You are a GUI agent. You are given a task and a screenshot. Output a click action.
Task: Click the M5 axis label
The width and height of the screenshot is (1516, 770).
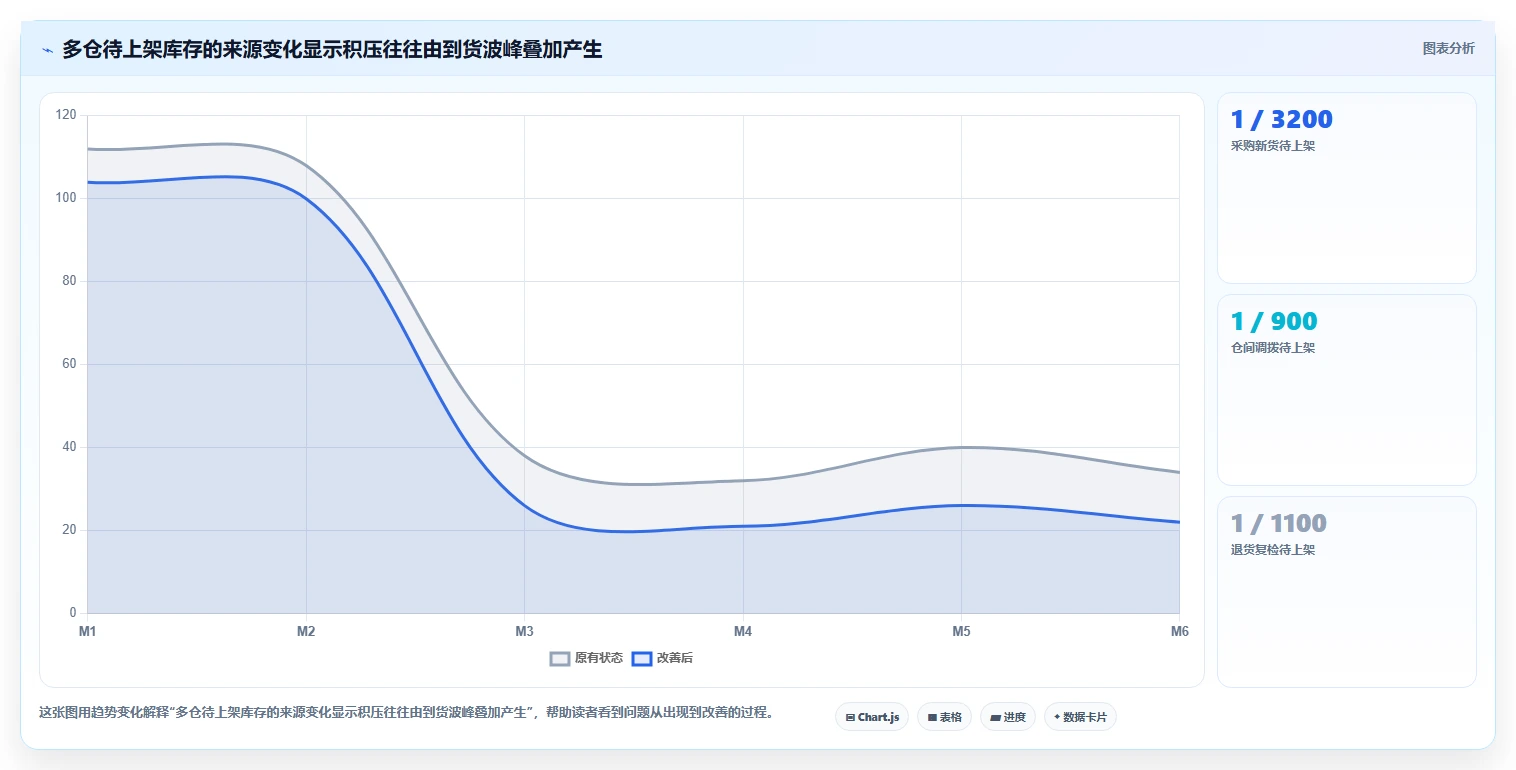961,632
